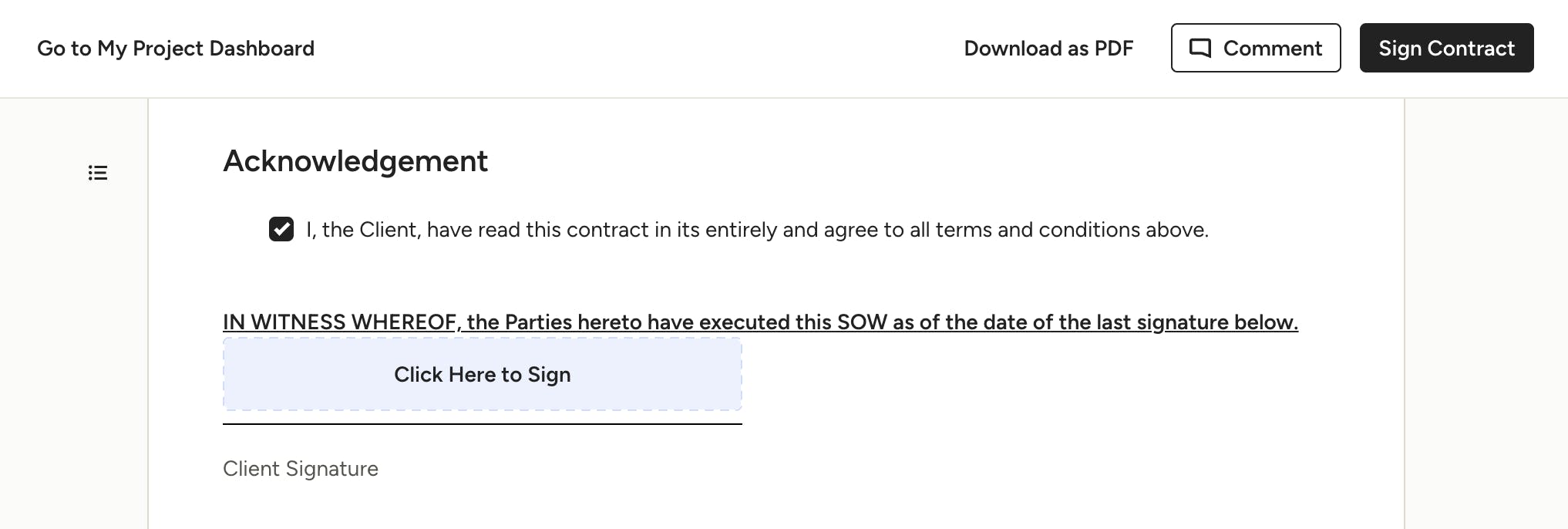Go to My Project Dashboard
Image resolution: width=1568 pixels, height=529 pixels.
(x=176, y=49)
